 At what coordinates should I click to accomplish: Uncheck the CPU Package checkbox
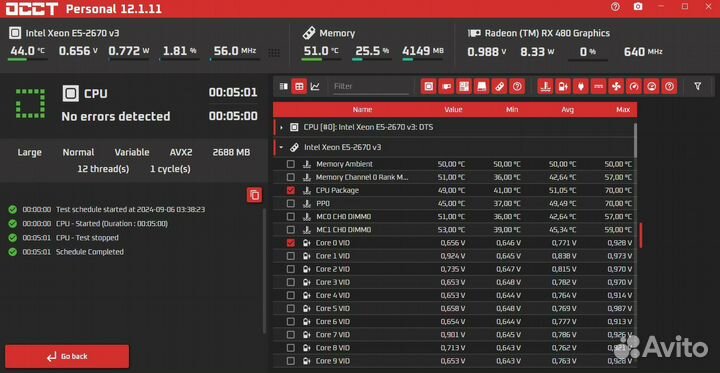[291, 190]
